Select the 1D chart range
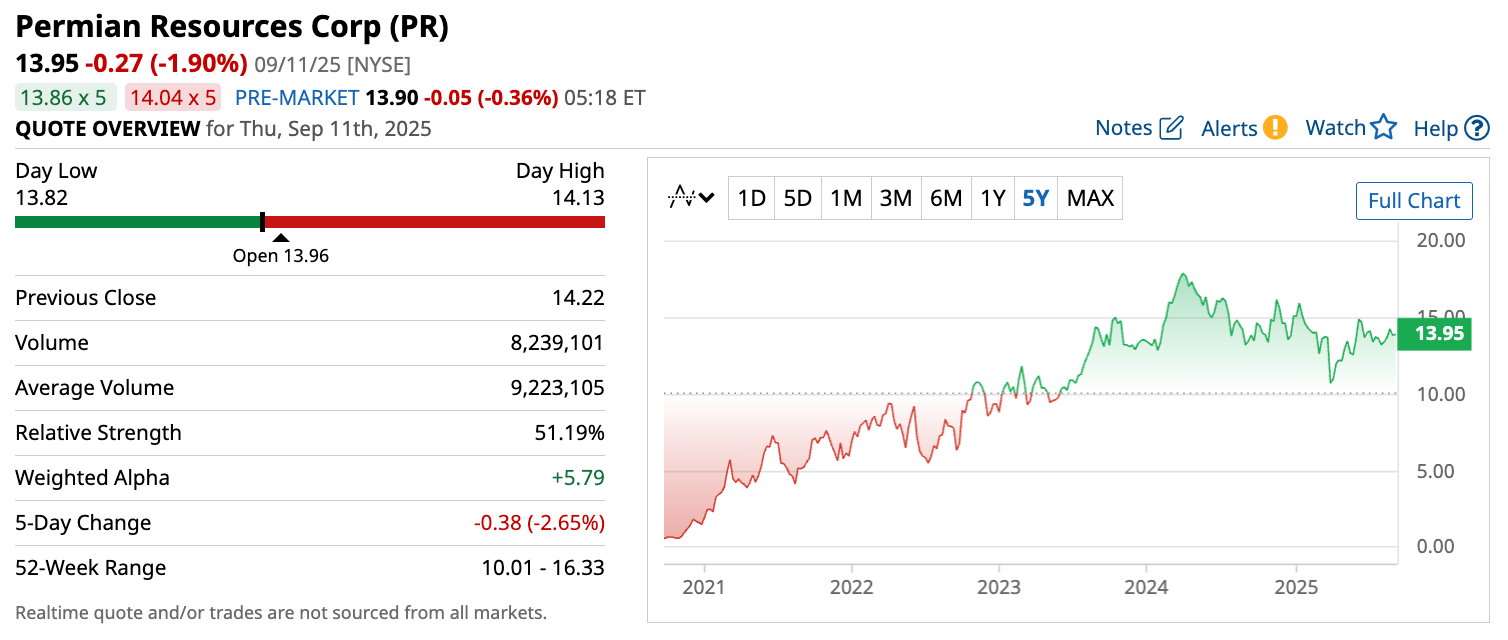The height and width of the screenshot is (640, 1508). click(751, 198)
